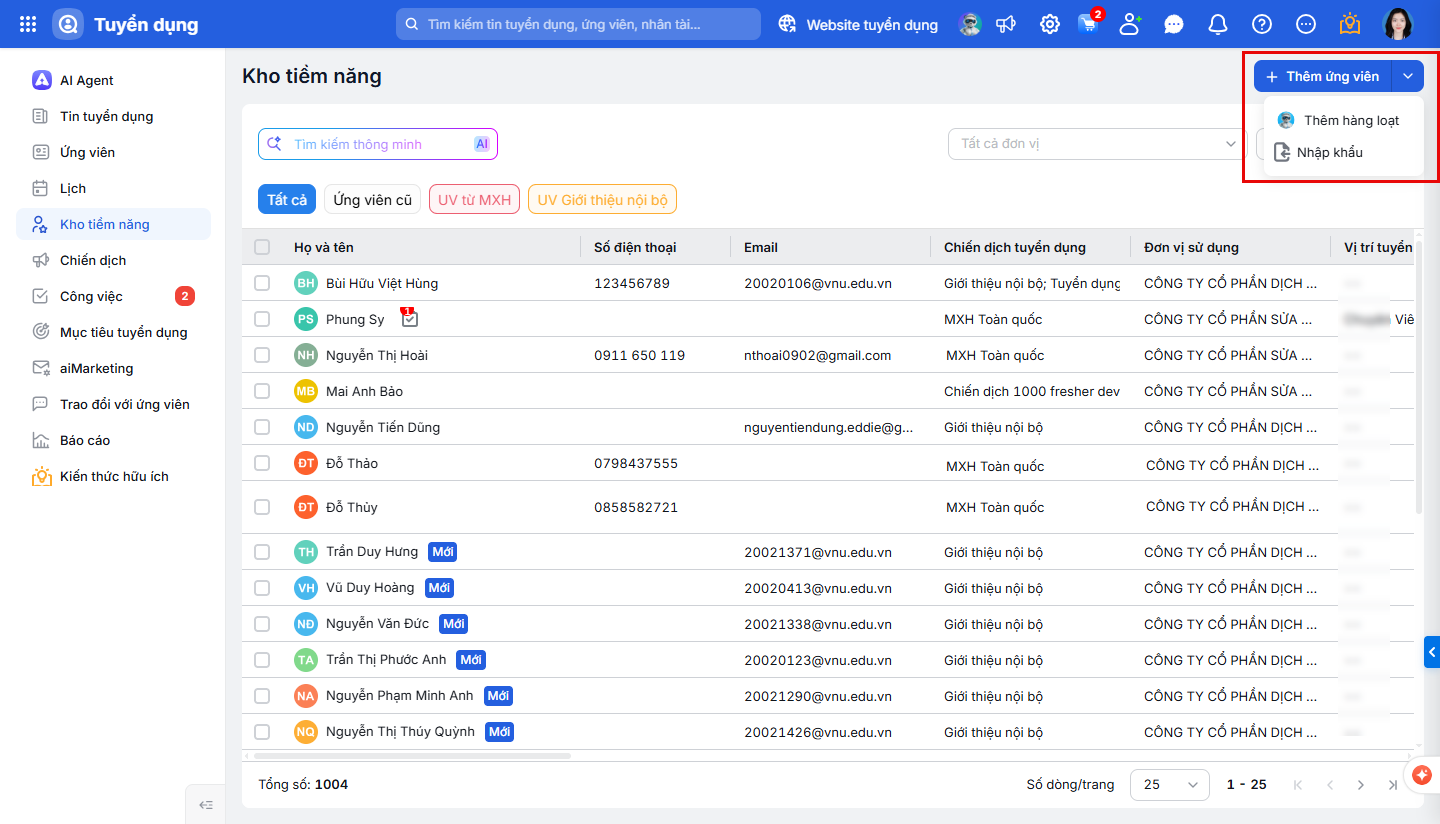This screenshot has height=824, width=1440.
Task: Open Mục tiêu tuyển dụng in sidebar
Action: point(113,332)
